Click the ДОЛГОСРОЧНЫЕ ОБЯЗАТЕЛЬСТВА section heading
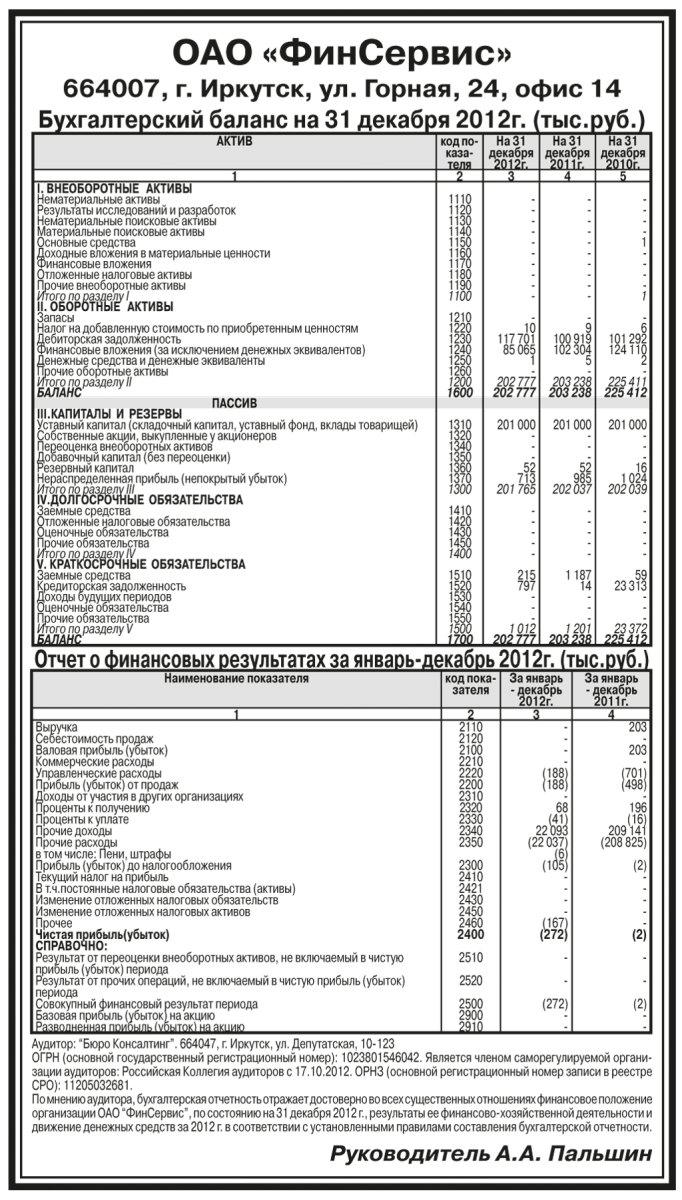The image size is (682, 1200). 138,499
